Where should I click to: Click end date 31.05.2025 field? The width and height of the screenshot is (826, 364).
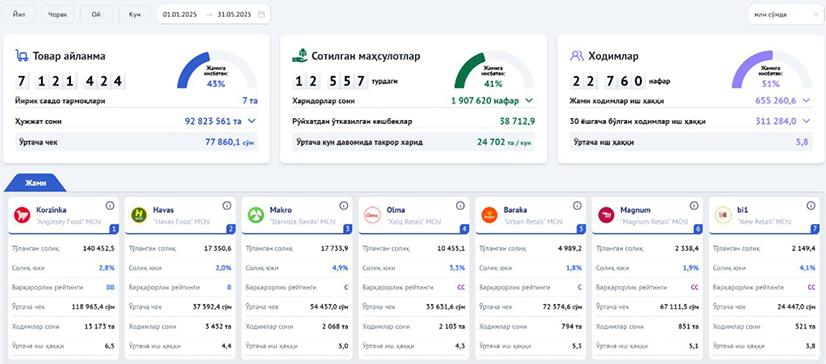(234, 15)
